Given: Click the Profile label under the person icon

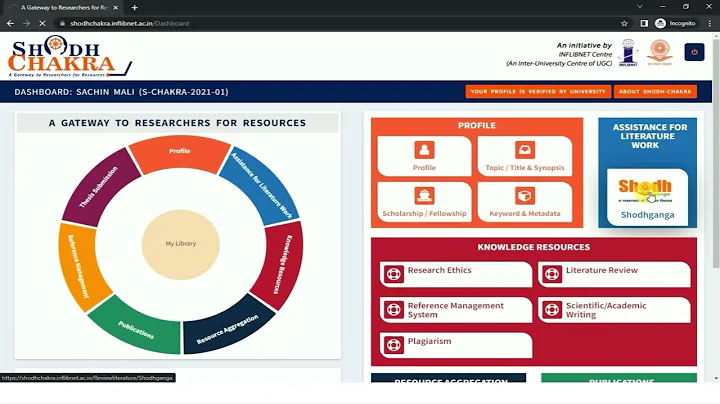Looking at the screenshot, I should (424, 168).
